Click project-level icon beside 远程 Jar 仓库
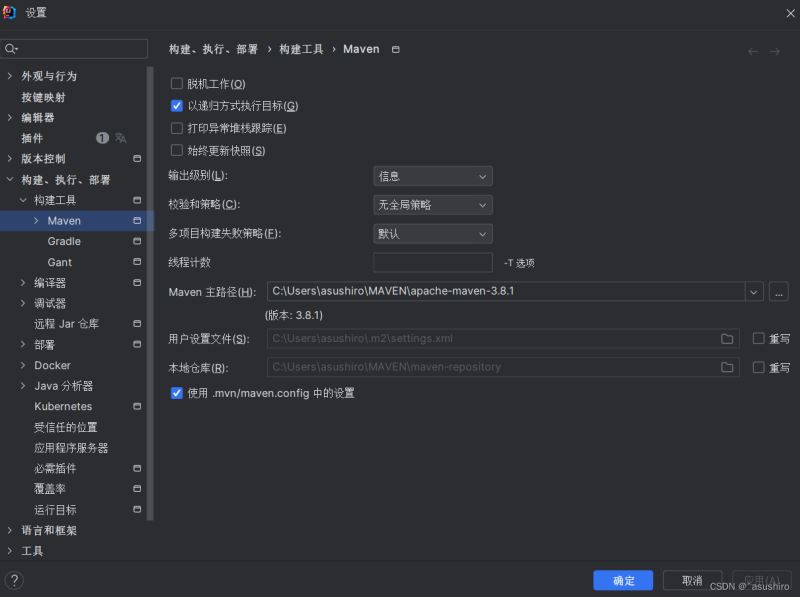 tap(137, 324)
